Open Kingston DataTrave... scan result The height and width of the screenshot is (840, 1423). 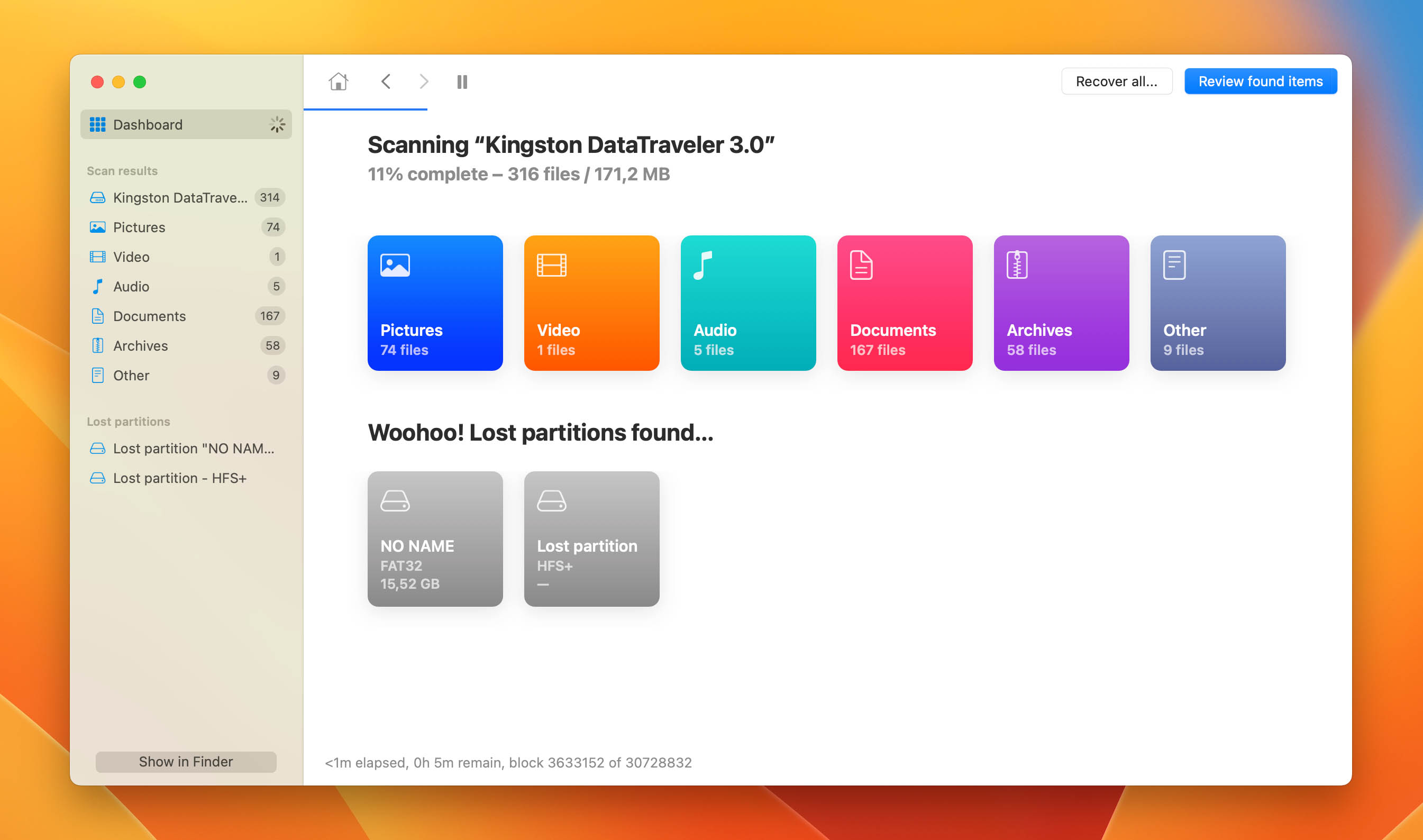(x=186, y=197)
